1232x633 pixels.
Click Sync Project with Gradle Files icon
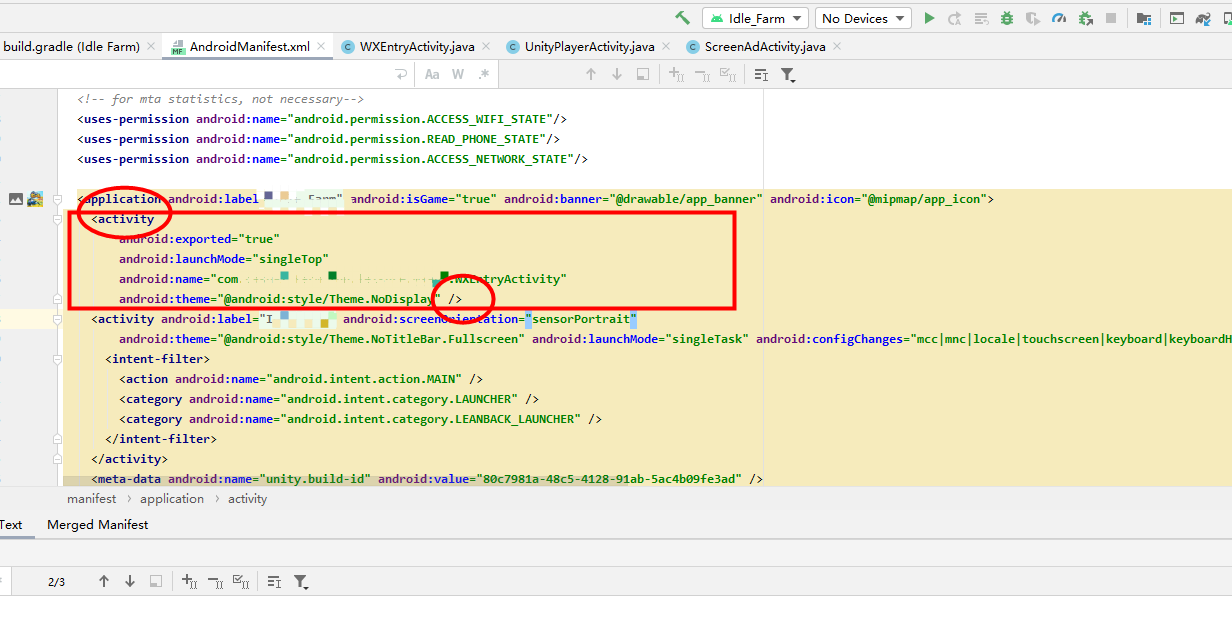click(1203, 18)
